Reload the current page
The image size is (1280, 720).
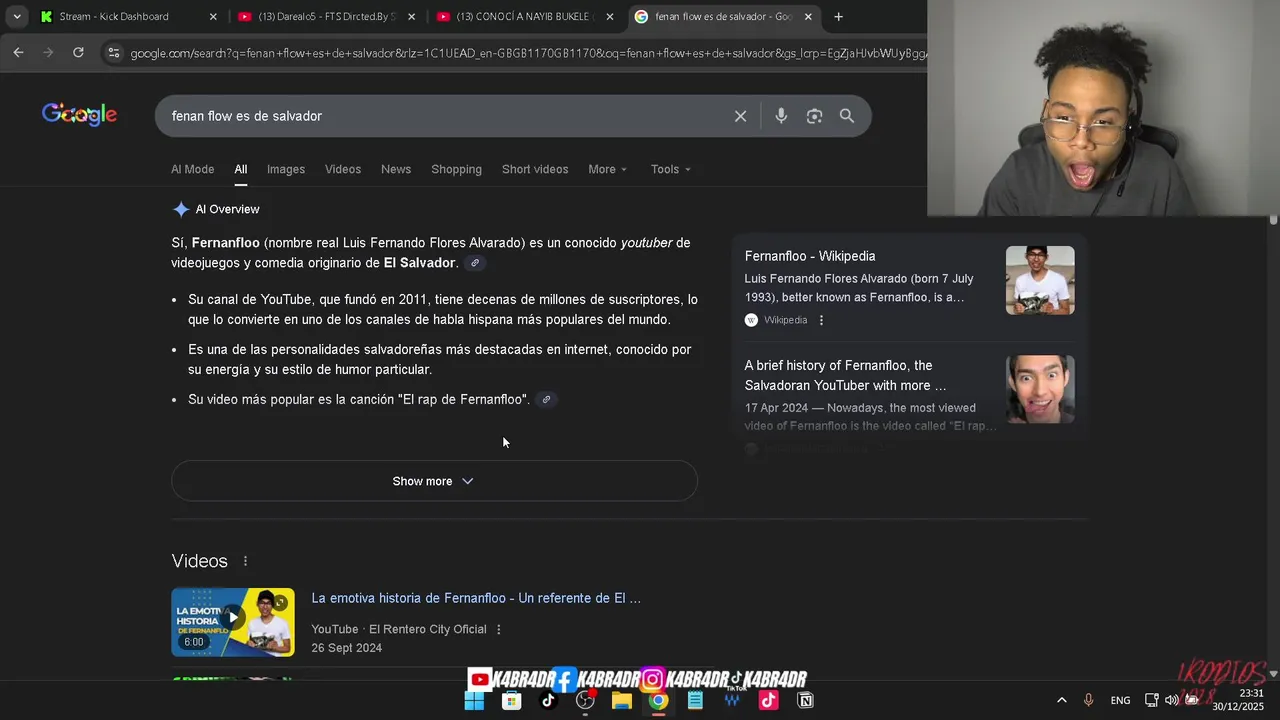78,52
